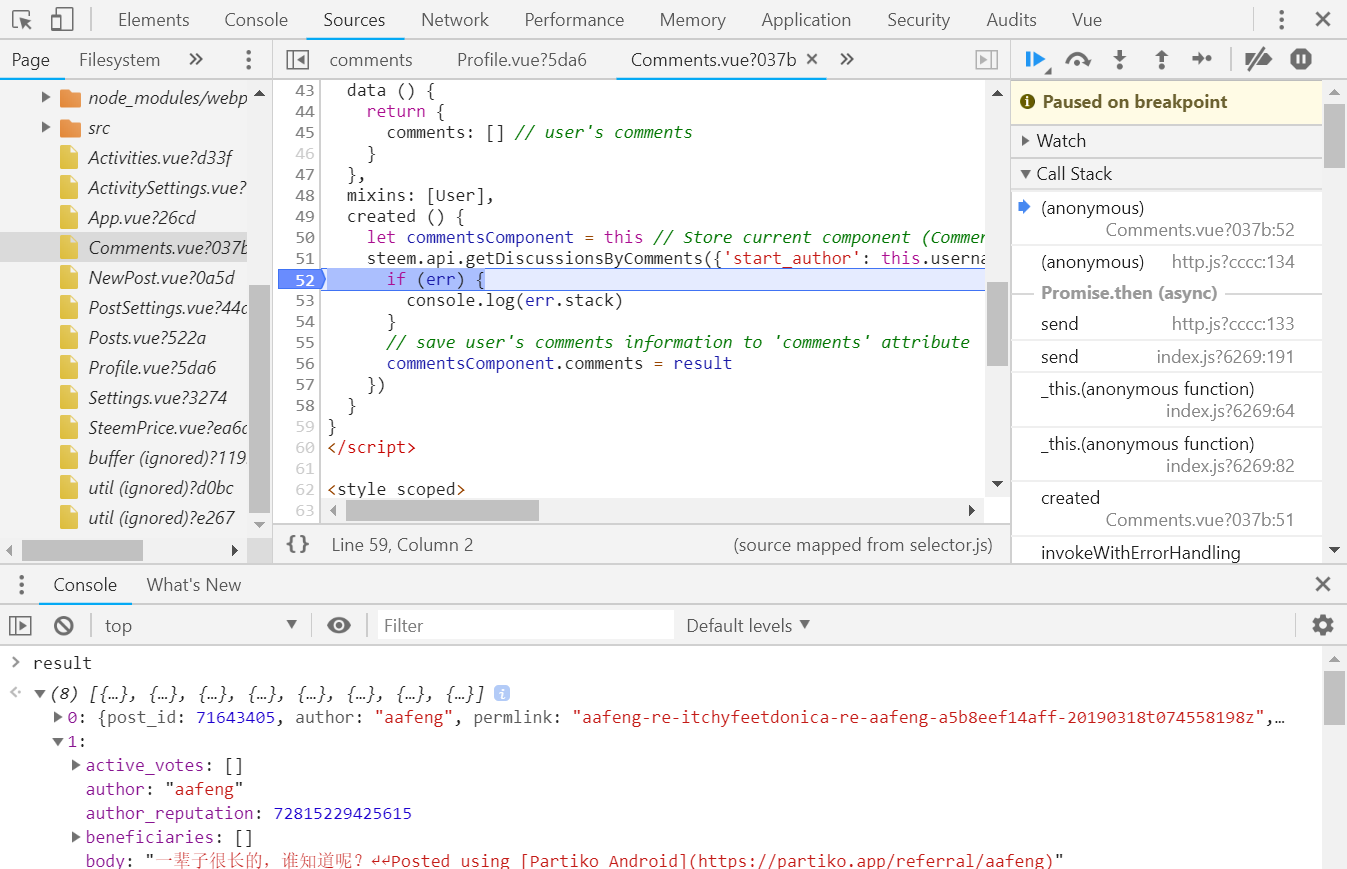This screenshot has height=869, width=1347.
Task: Open the drawer's three-dot menu
Action: point(19,584)
